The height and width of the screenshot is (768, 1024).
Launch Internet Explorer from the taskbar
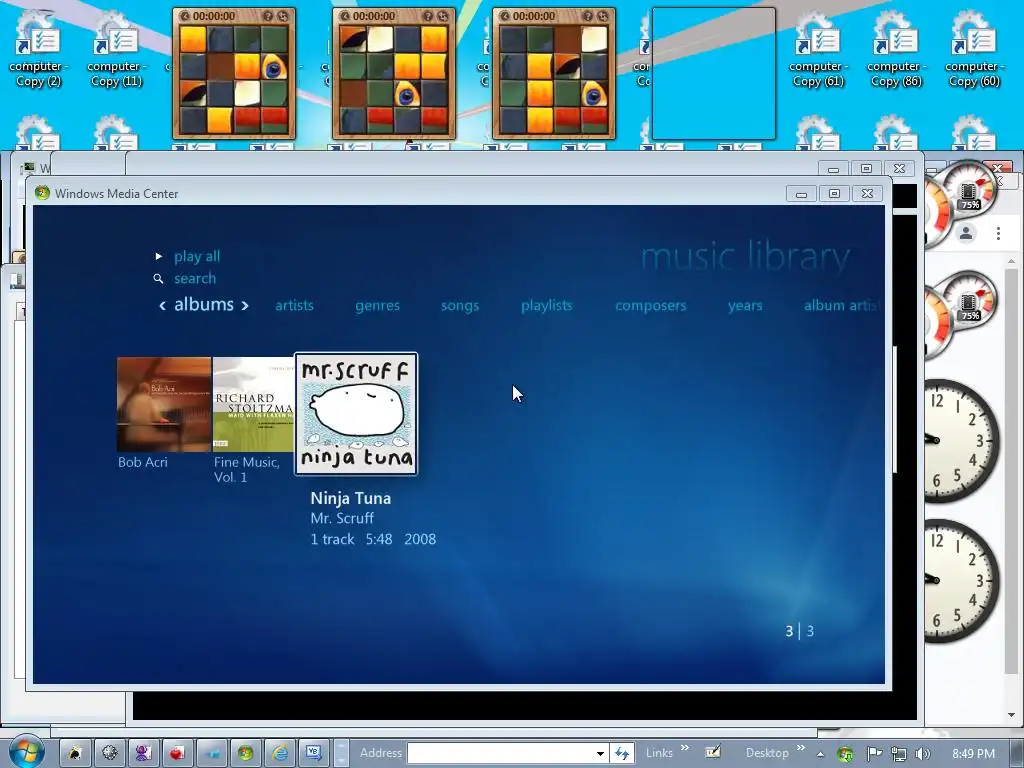point(280,753)
